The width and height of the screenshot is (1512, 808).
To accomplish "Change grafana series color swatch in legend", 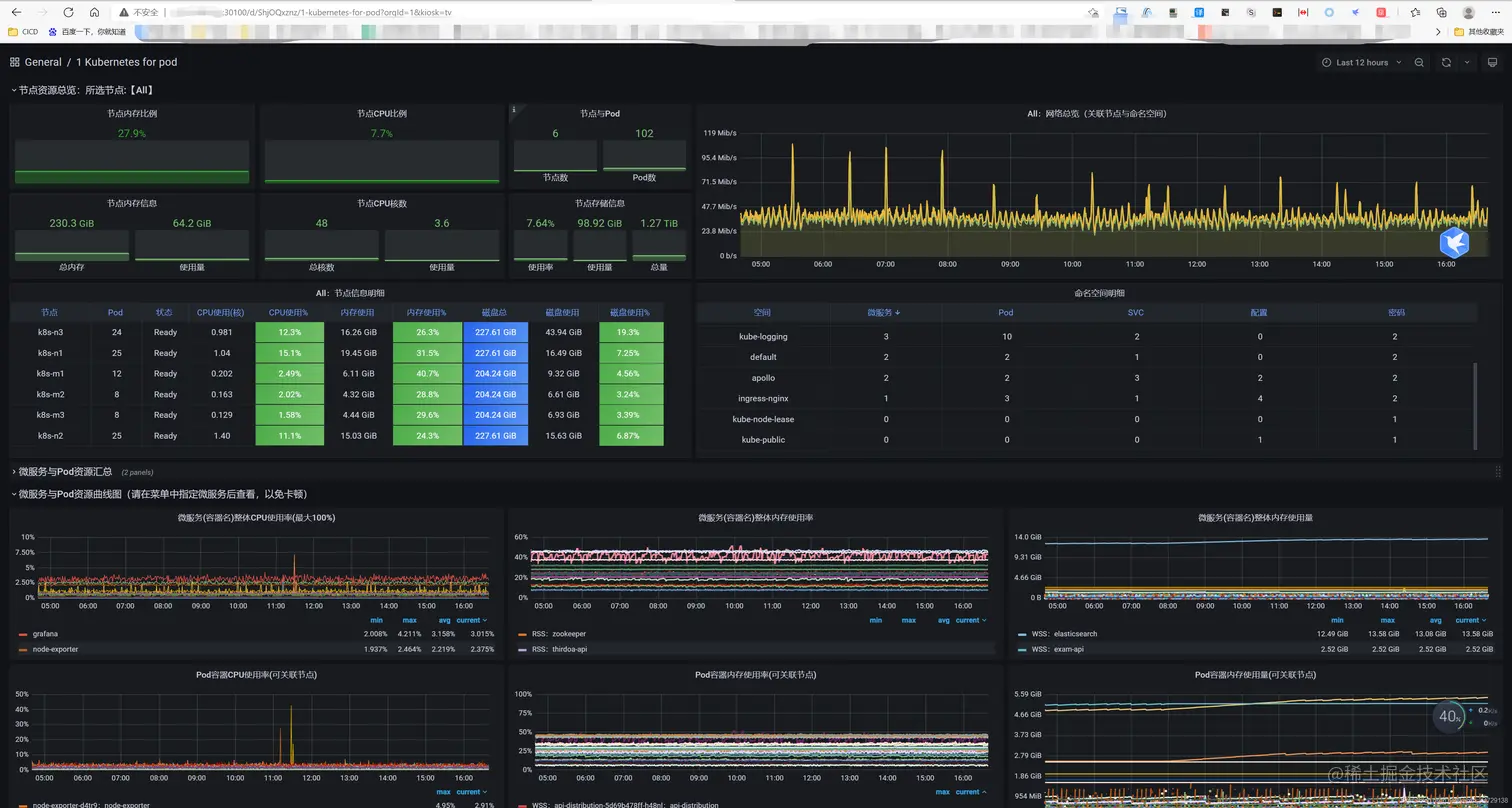I will (23, 634).
